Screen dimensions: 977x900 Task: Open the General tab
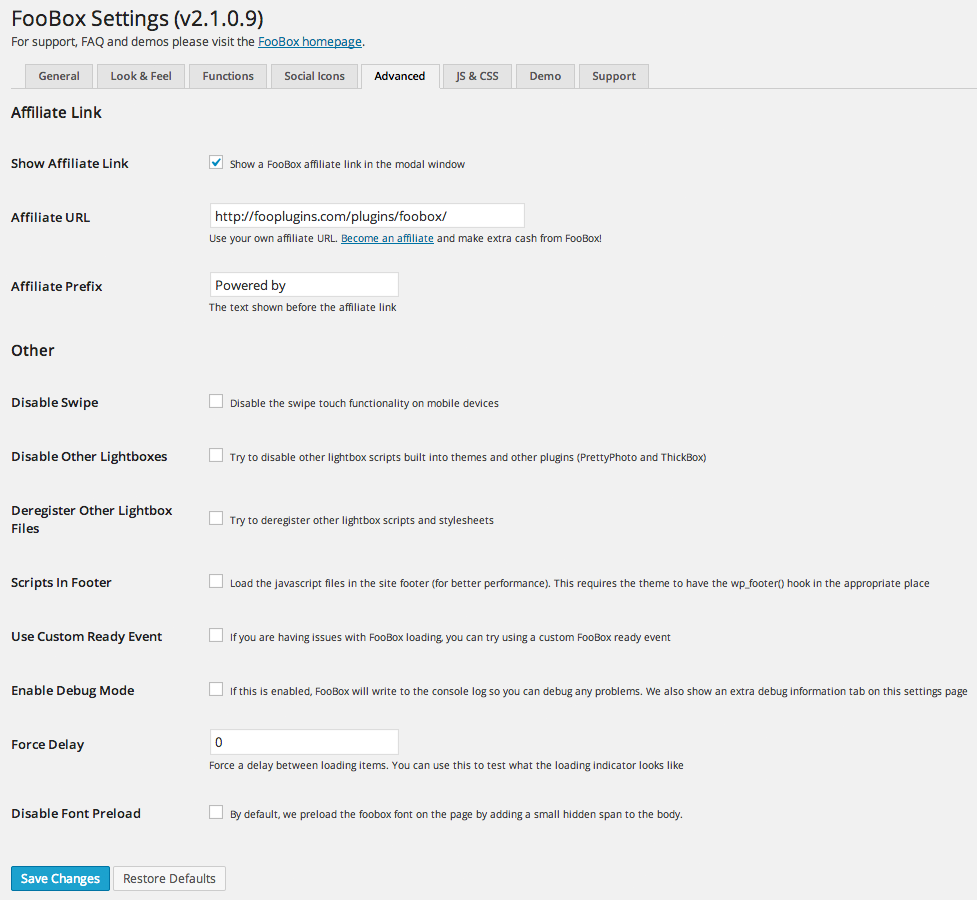click(59, 76)
